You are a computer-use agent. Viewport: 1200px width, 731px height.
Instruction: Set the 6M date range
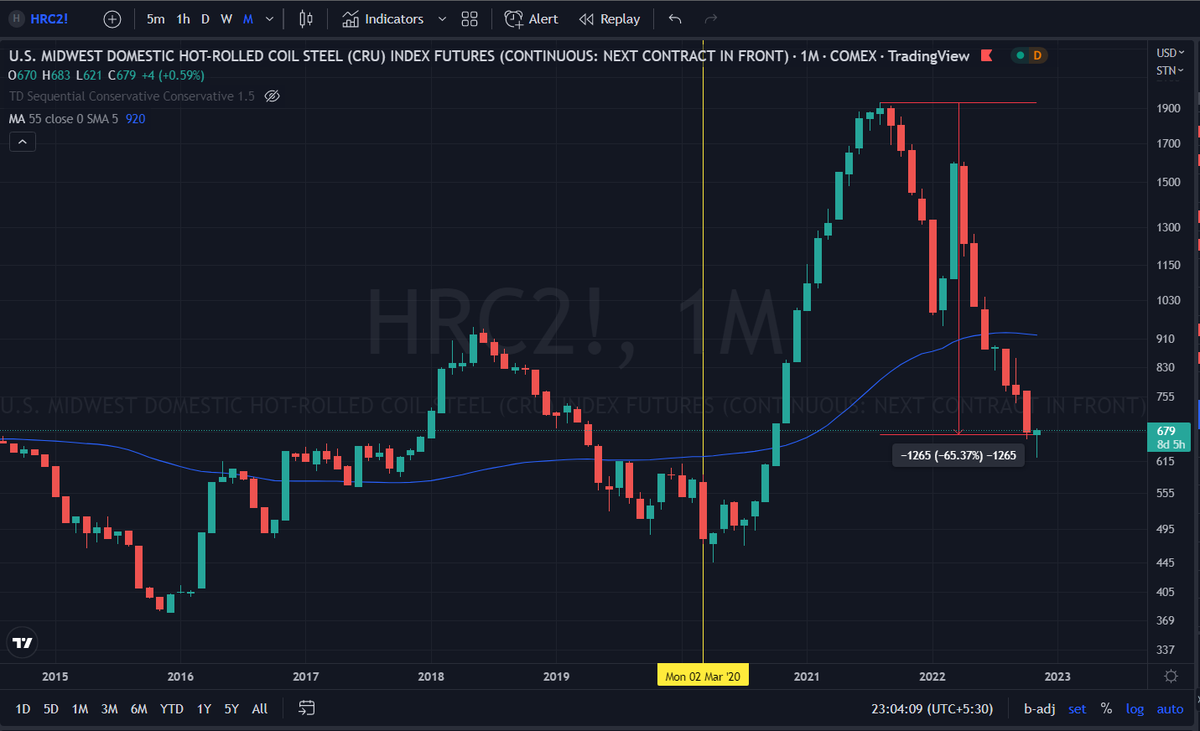(139, 708)
